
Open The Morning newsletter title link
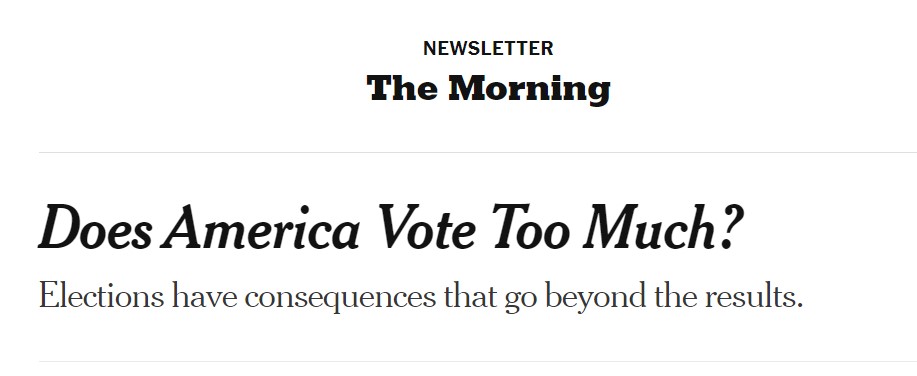[x=488, y=88]
